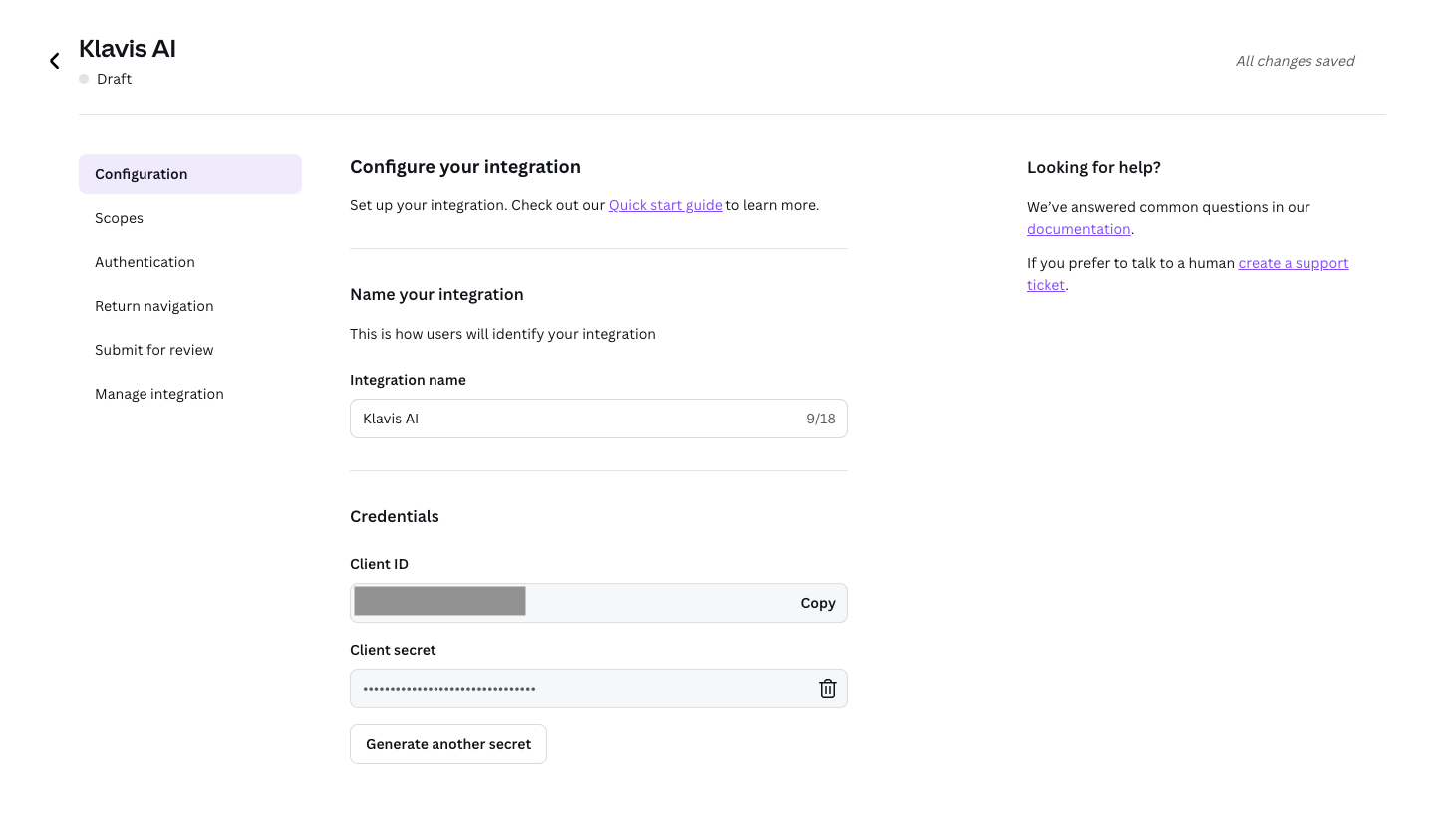
Task: Go back using the left chevron arrow
Action: point(55,61)
